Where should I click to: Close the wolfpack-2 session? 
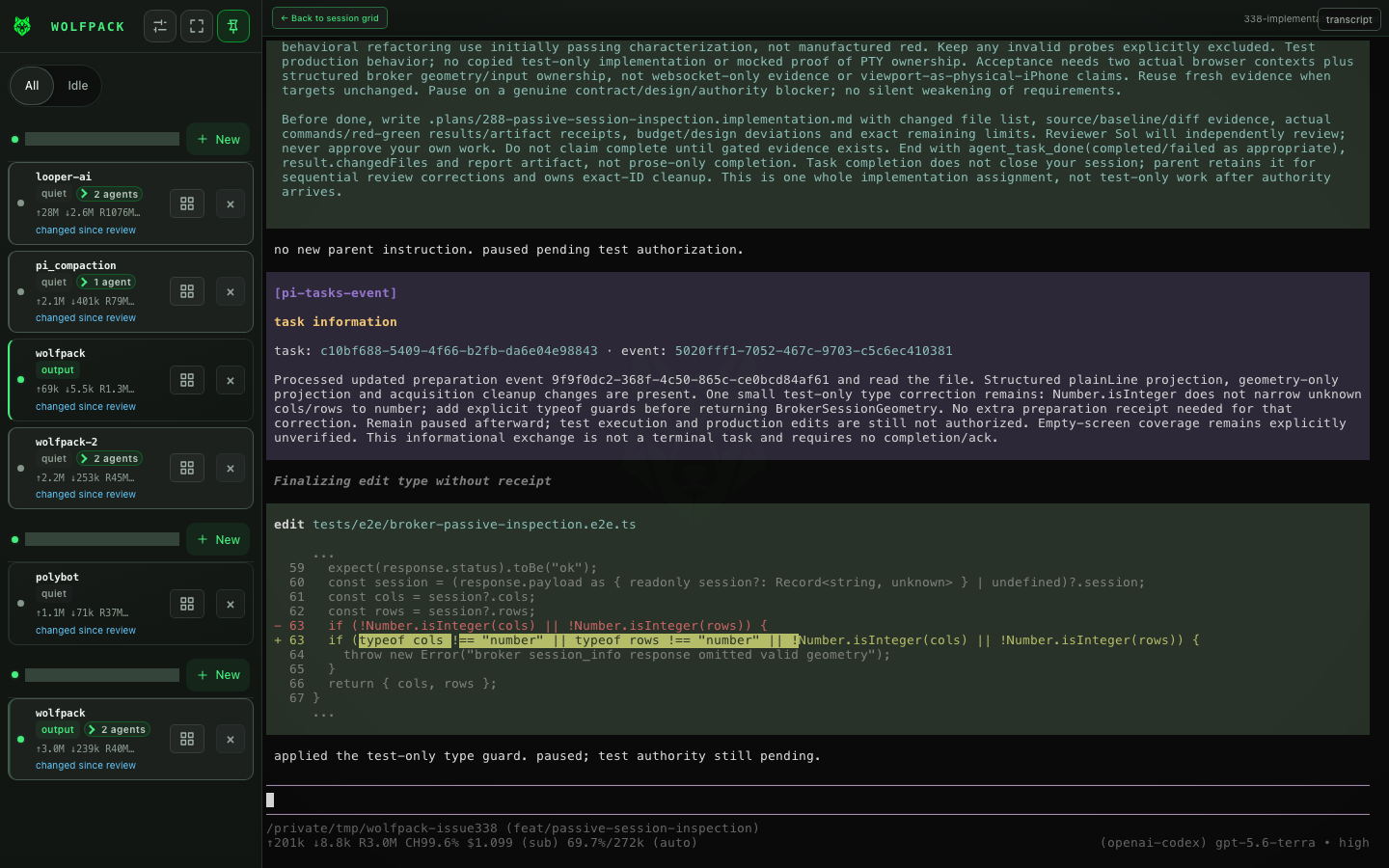pos(231,468)
